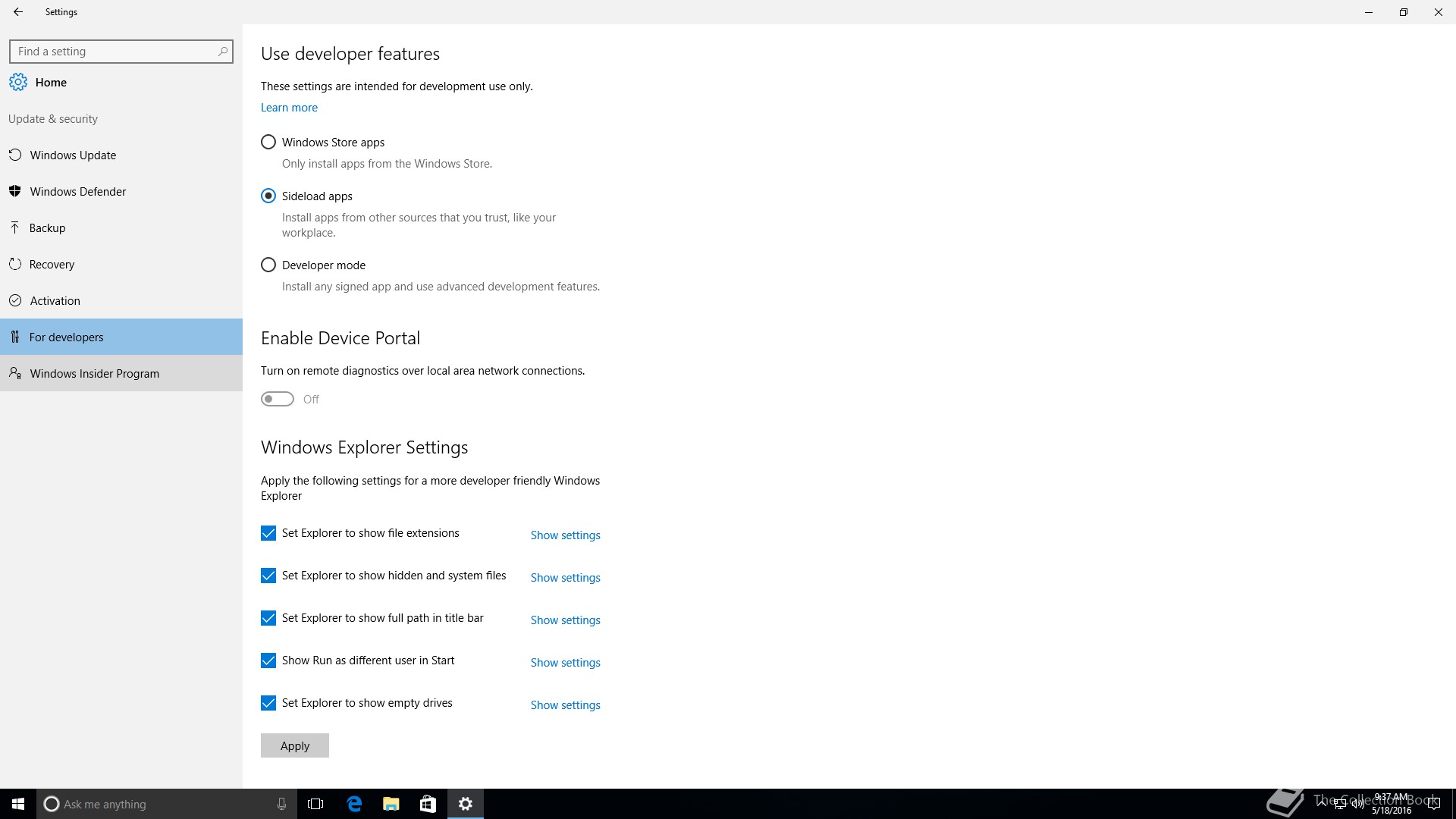Click the Settings gear taskbar icon
Screen dimensions: 1456x819
click(x=466, y=804)
